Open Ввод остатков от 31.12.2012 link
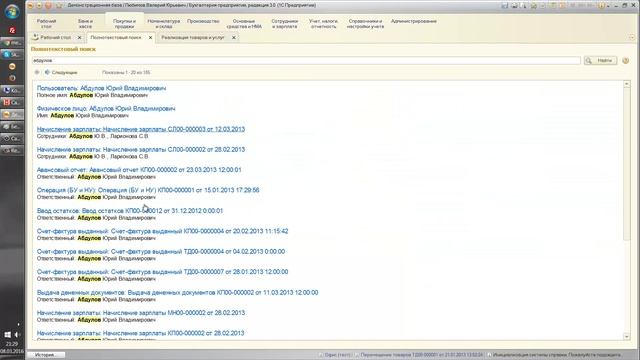 coord(130,211)
